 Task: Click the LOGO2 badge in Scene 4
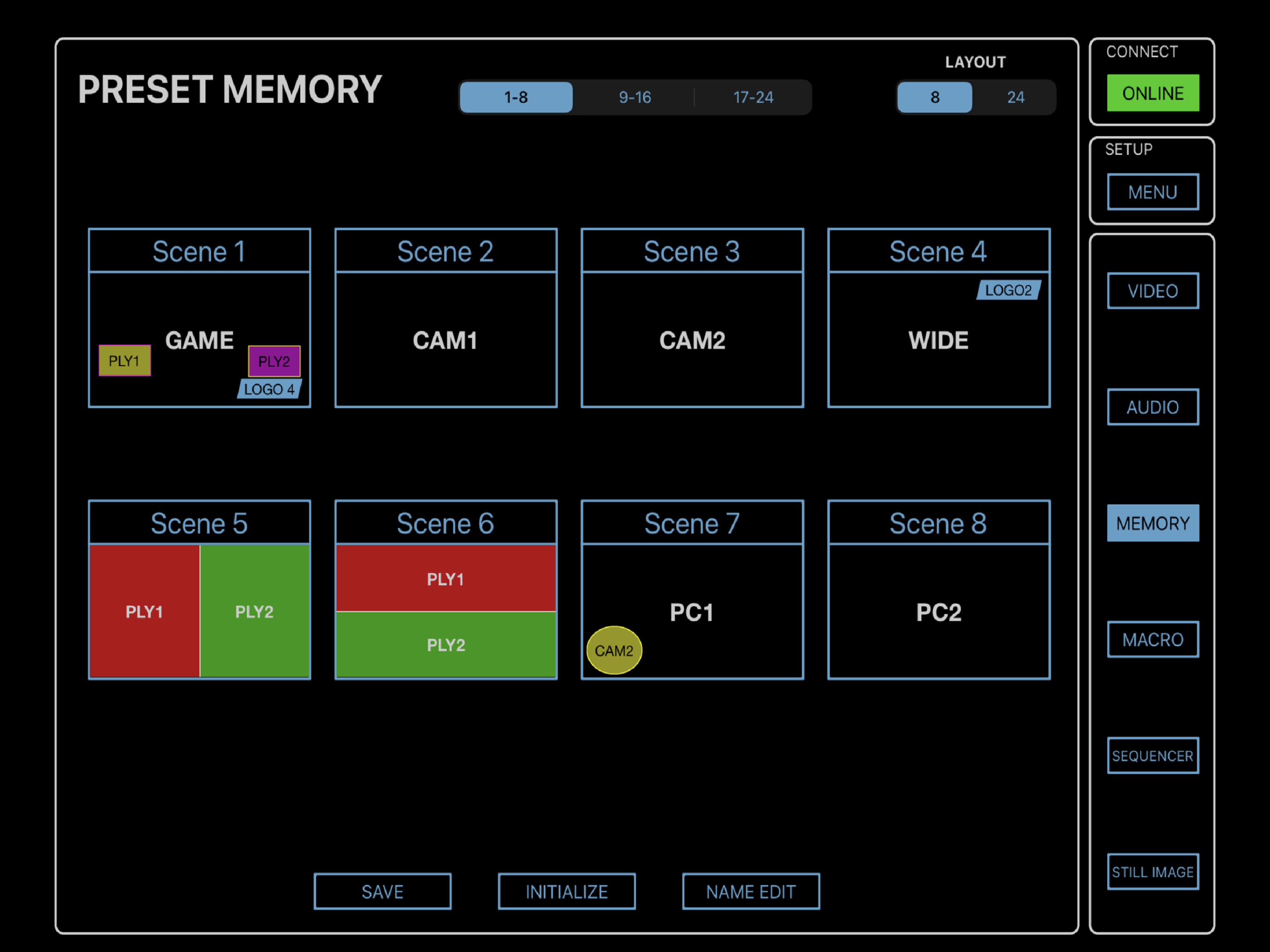pyautogui.click(x=1008, y=290)
